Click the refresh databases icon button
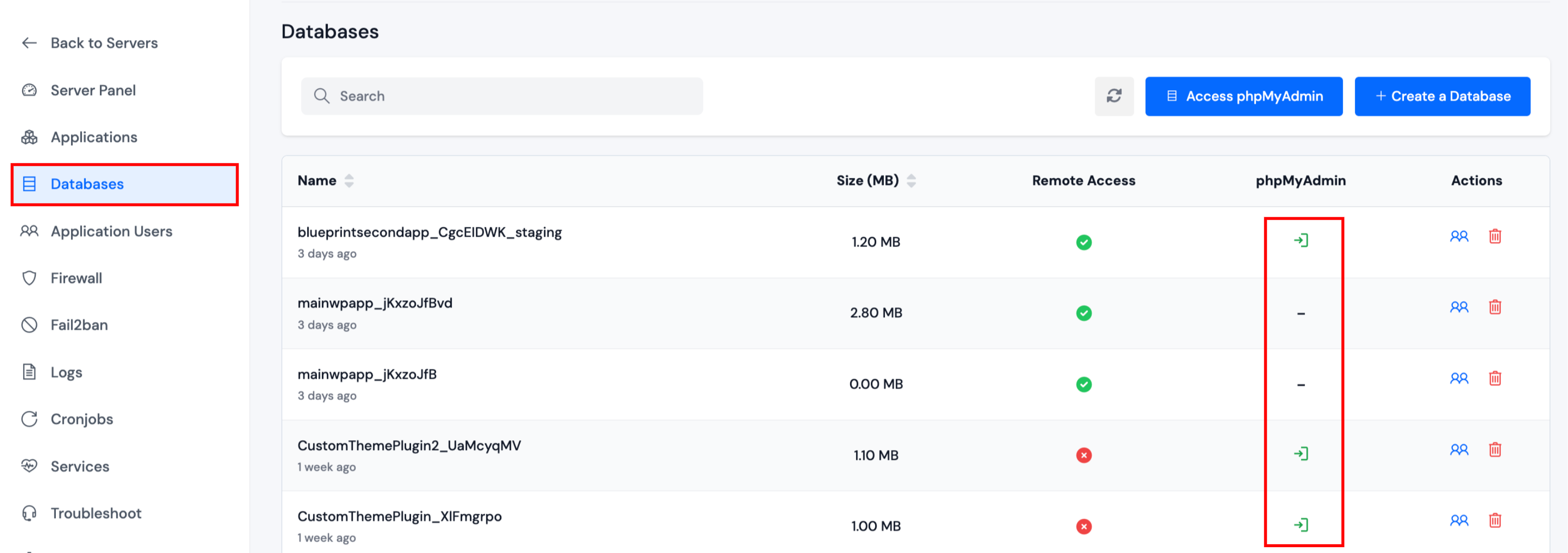Image resolution: width=1568 pixels, height=553 pixels. click(x=1114, y=96)
